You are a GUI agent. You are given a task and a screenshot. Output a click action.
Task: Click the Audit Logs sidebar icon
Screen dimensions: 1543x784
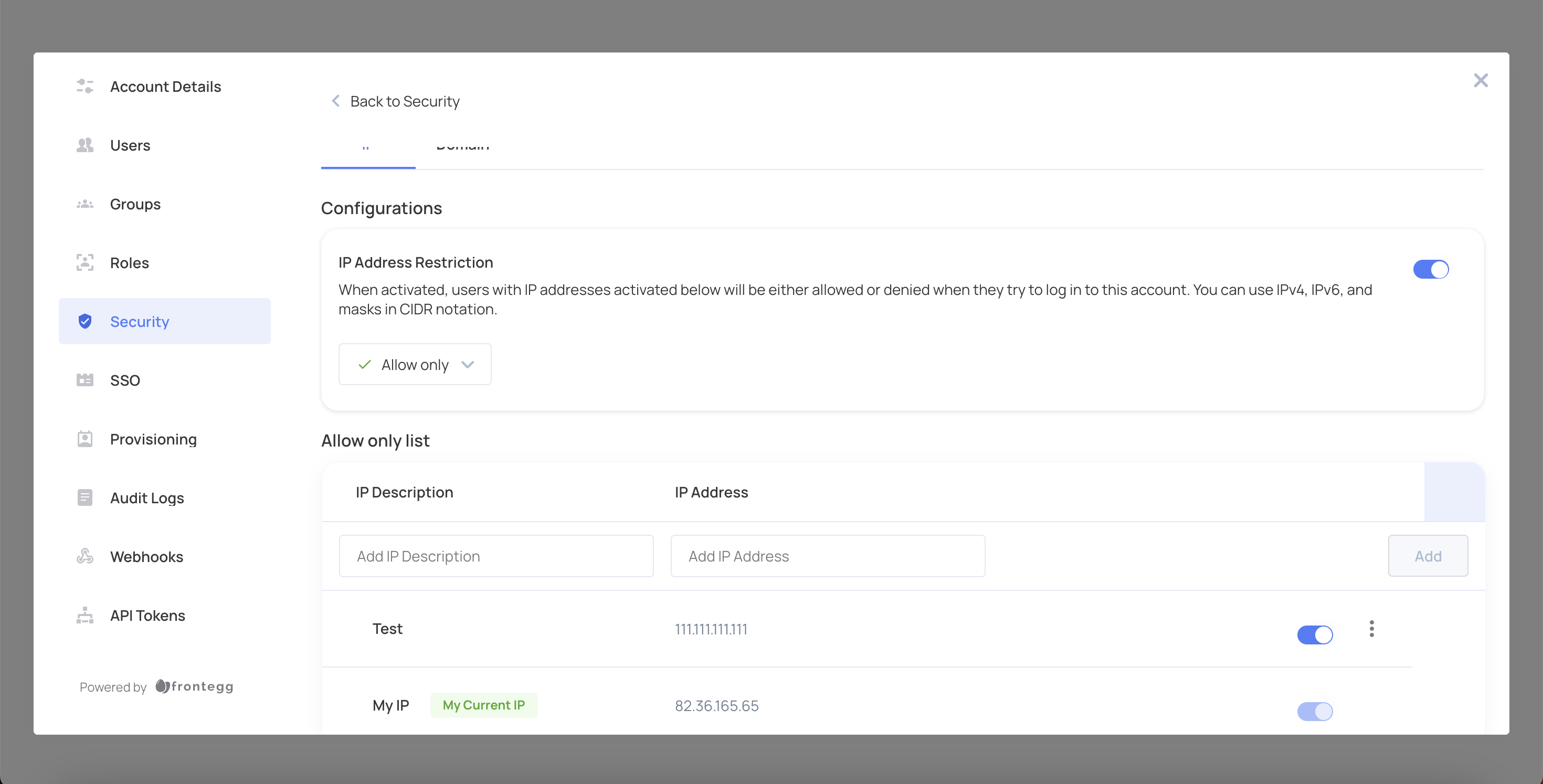pyautogui.click(x=85, y=497)
